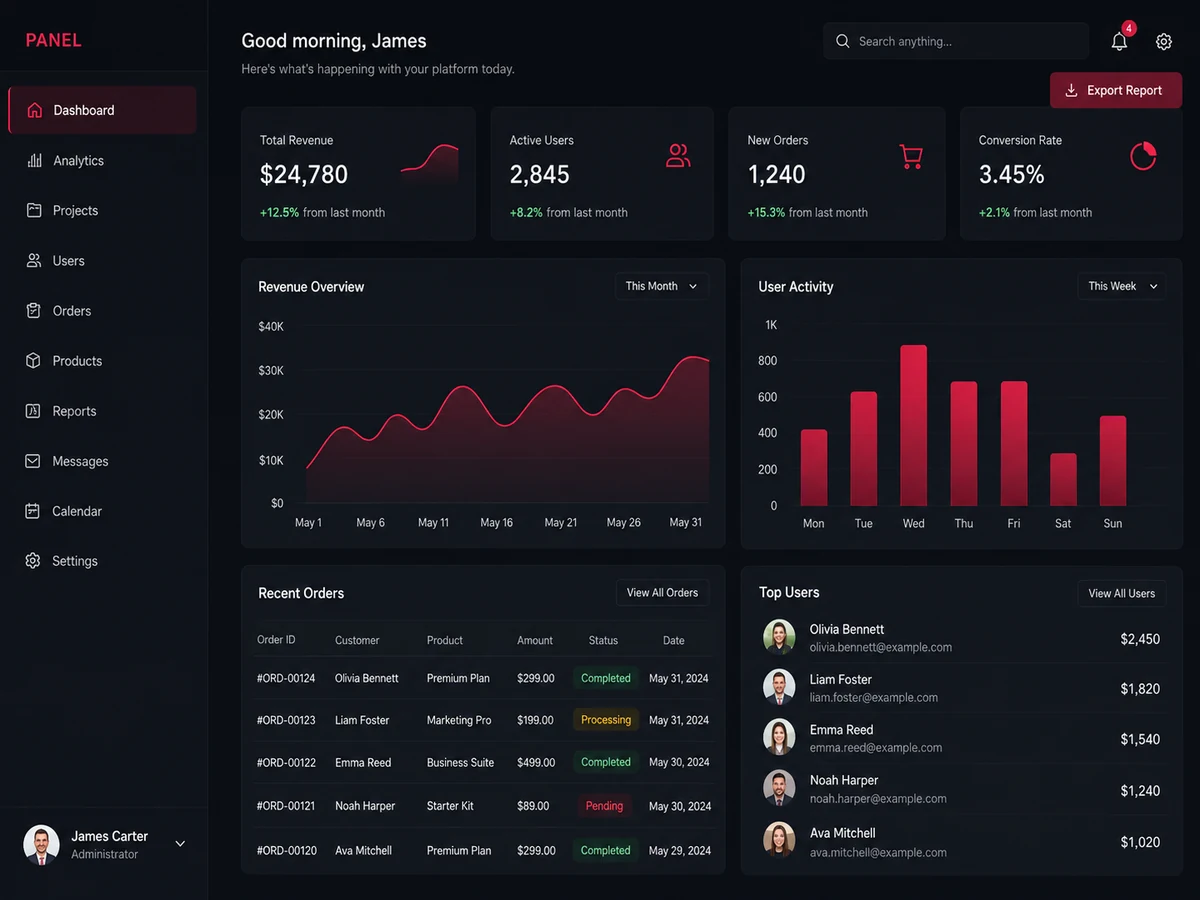The image size is (1200, 900).
Task: Click the Reports document icon
Action: 33,411
